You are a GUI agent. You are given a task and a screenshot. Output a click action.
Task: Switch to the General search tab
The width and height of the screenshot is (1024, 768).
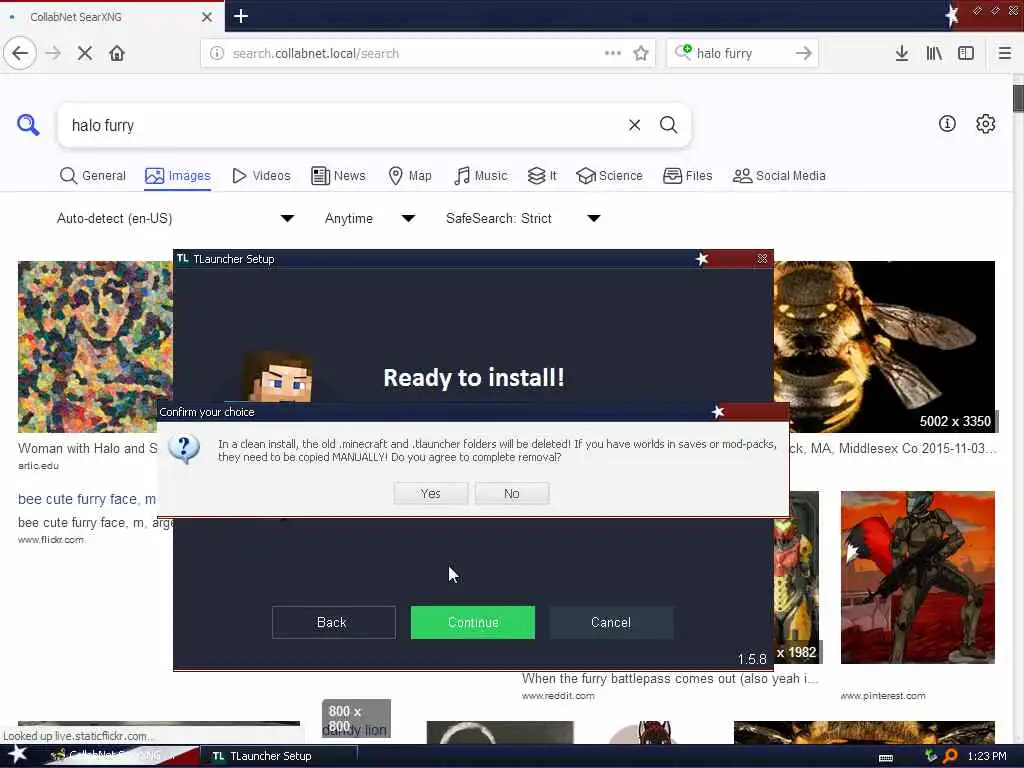pos(93,176)
